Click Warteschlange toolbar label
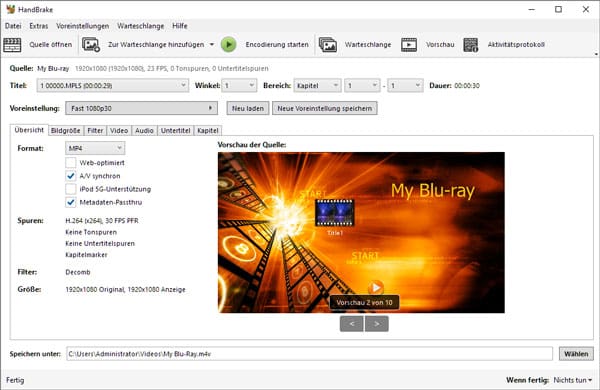This screenshot has width=600, height=390. [368, 45]
